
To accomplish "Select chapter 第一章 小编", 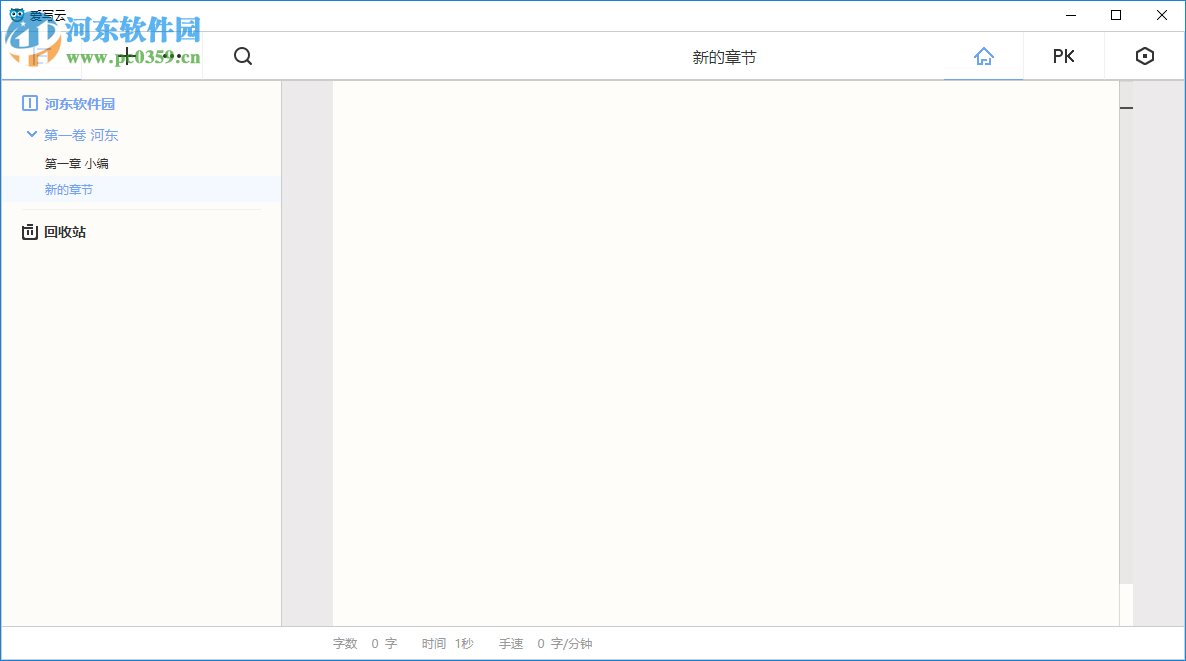I will 76,162.
